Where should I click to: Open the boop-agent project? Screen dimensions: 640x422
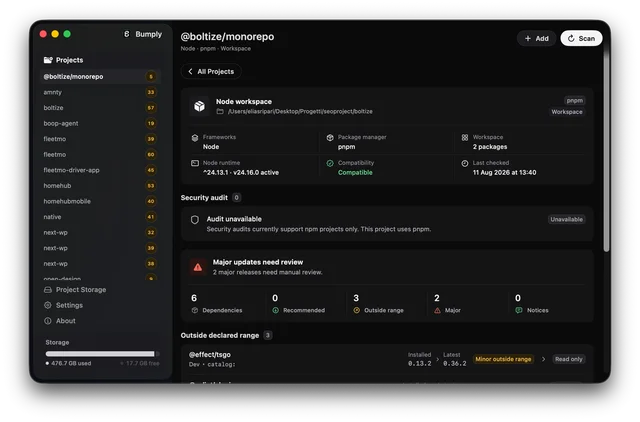100,123
